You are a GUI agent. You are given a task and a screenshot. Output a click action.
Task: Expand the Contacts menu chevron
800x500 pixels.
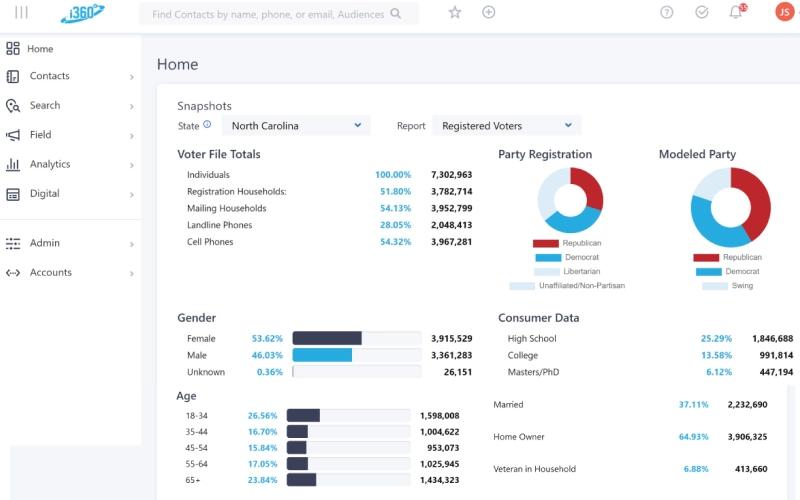coord(132,77)
